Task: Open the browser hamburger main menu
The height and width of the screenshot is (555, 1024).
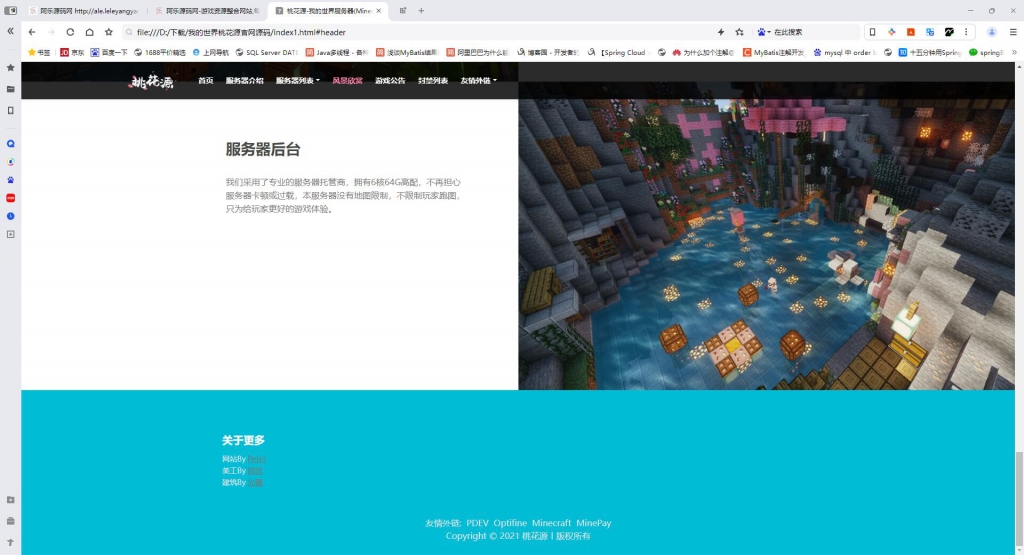Action: pyautogui.click(x=1013, y=32)
